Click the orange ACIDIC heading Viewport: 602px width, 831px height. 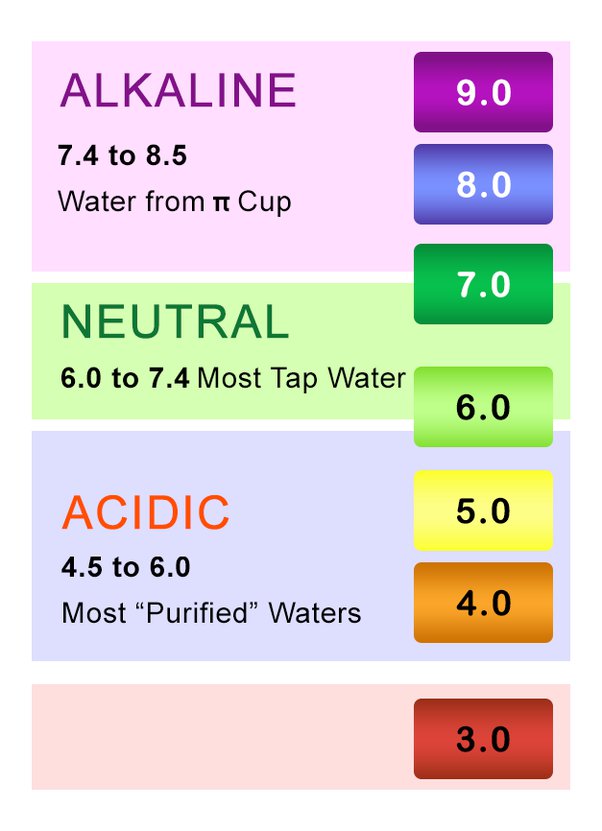[146, 513]
